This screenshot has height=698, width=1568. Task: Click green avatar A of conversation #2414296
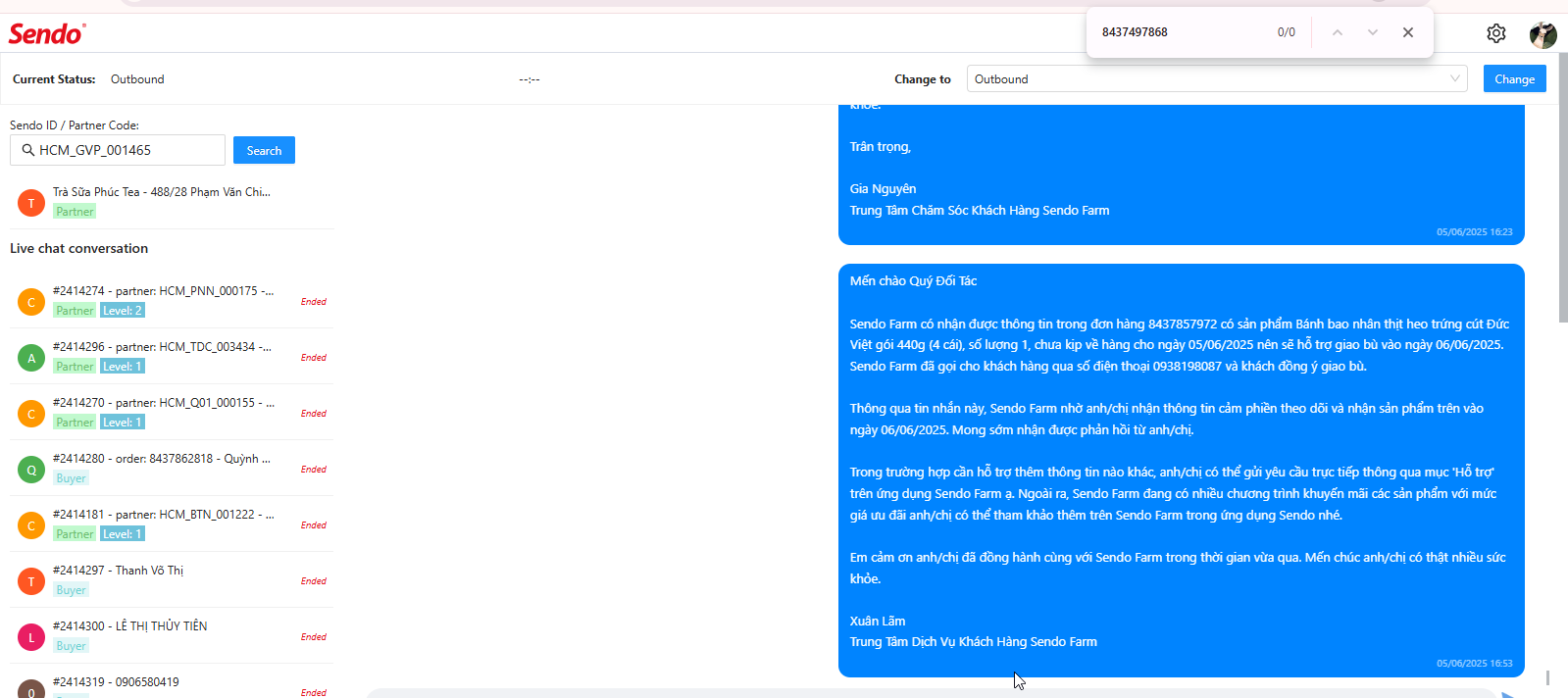(x=31, y=358)
